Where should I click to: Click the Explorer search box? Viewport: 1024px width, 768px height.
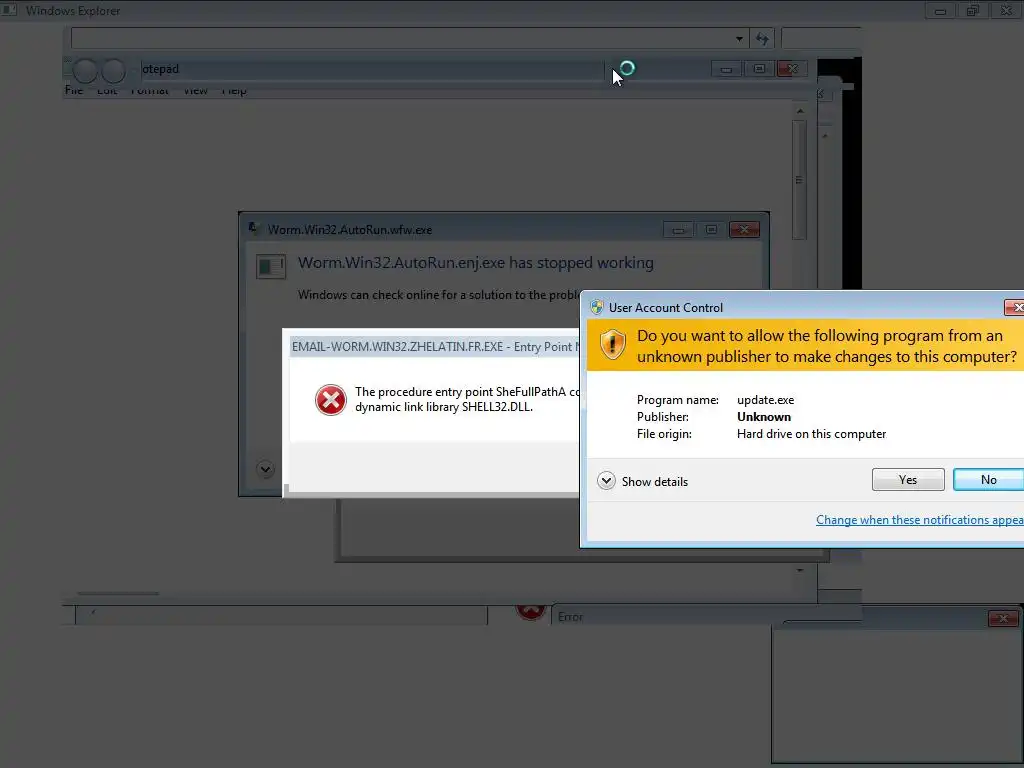pos(822,39)
